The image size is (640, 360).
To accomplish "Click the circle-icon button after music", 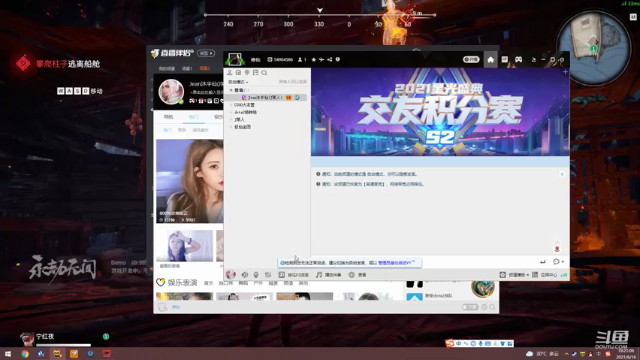I will click(x=358, y=275).
